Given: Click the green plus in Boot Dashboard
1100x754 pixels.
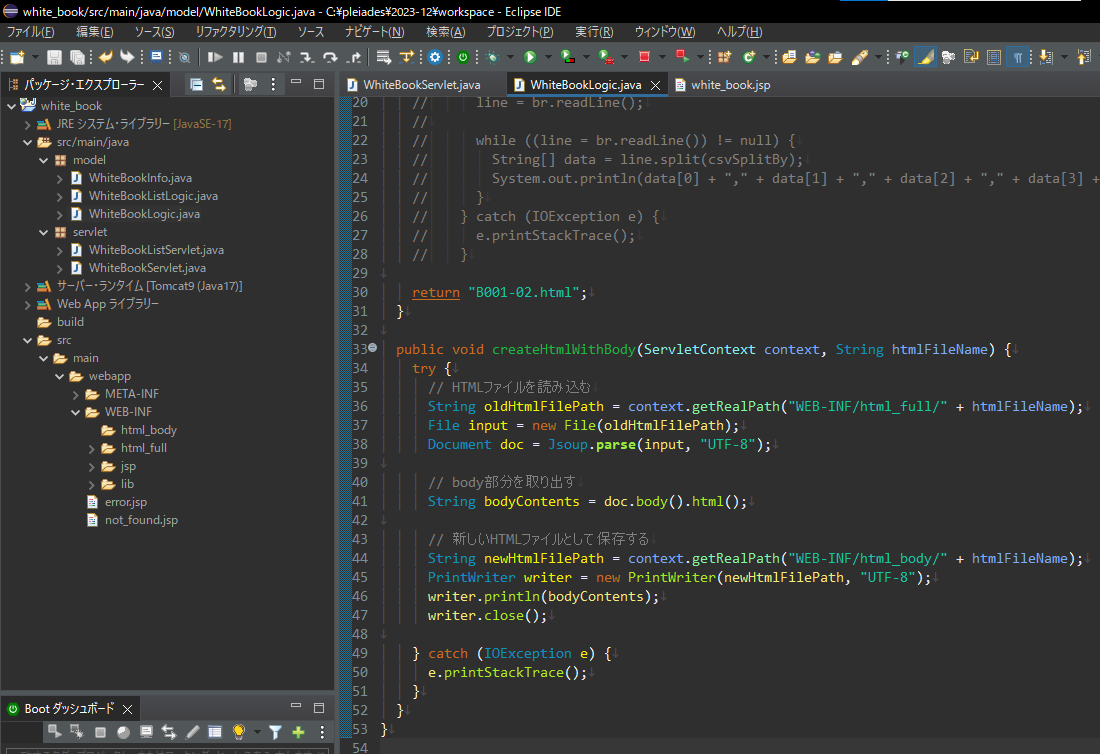Looking at the screenshot, I should click(x=298, y=732).
